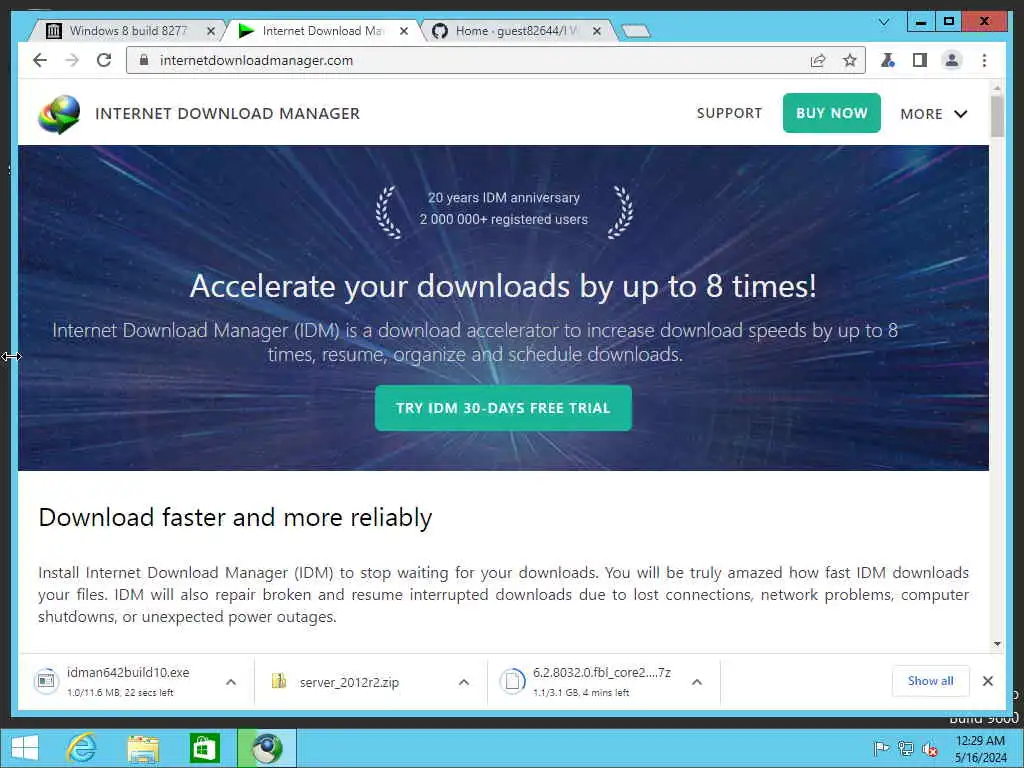Open File Explorer from taskbar
Viewport: 1024px width, 768px height.
[x=143, y=748]
